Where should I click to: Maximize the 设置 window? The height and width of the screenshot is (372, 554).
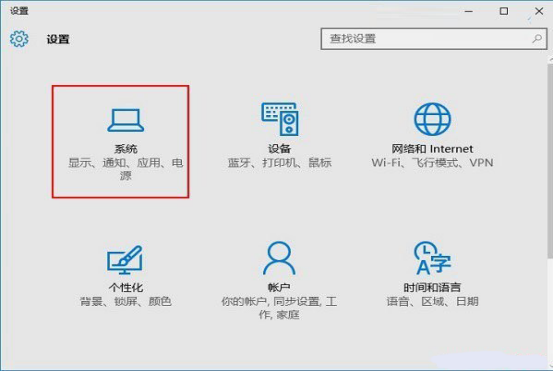[x=504, y=11]
